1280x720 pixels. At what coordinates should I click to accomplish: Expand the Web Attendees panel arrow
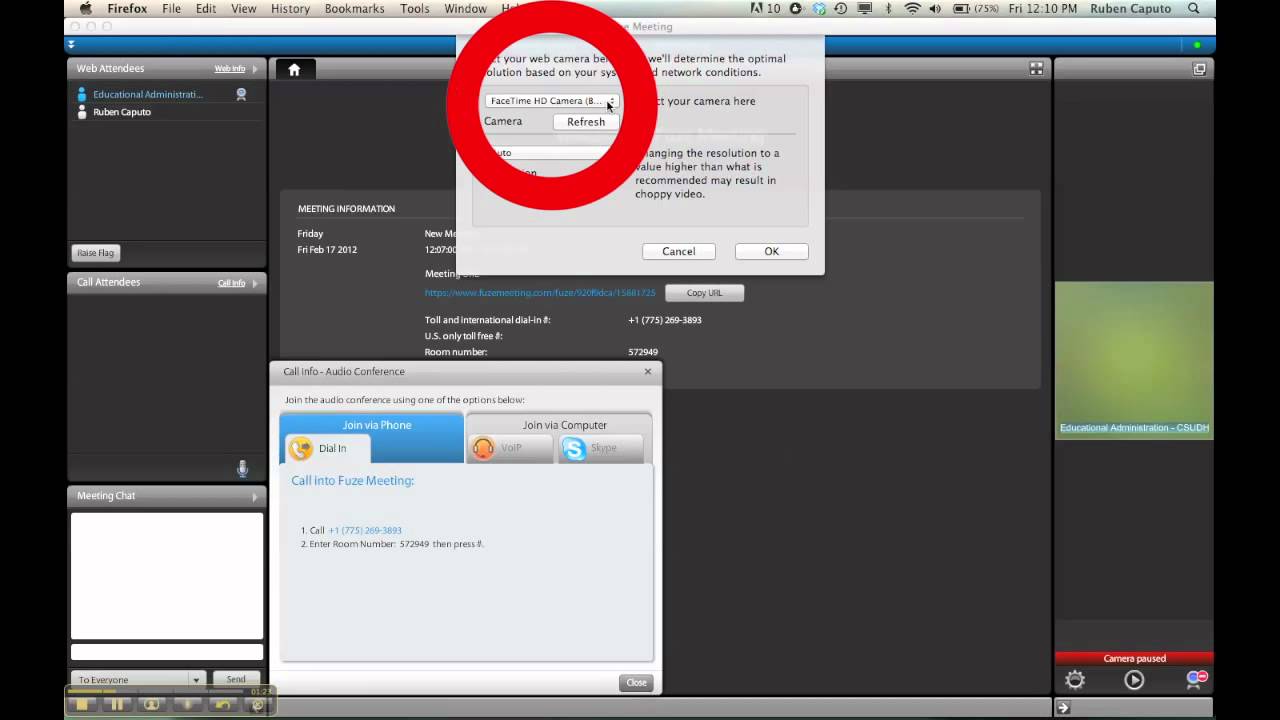(255, 69)
